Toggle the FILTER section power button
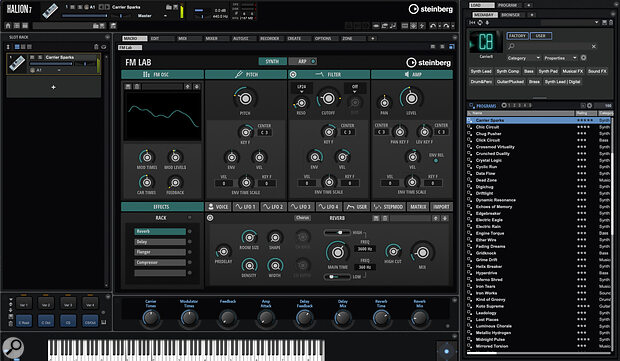This screenshot has height=361, width=620. 293,74
